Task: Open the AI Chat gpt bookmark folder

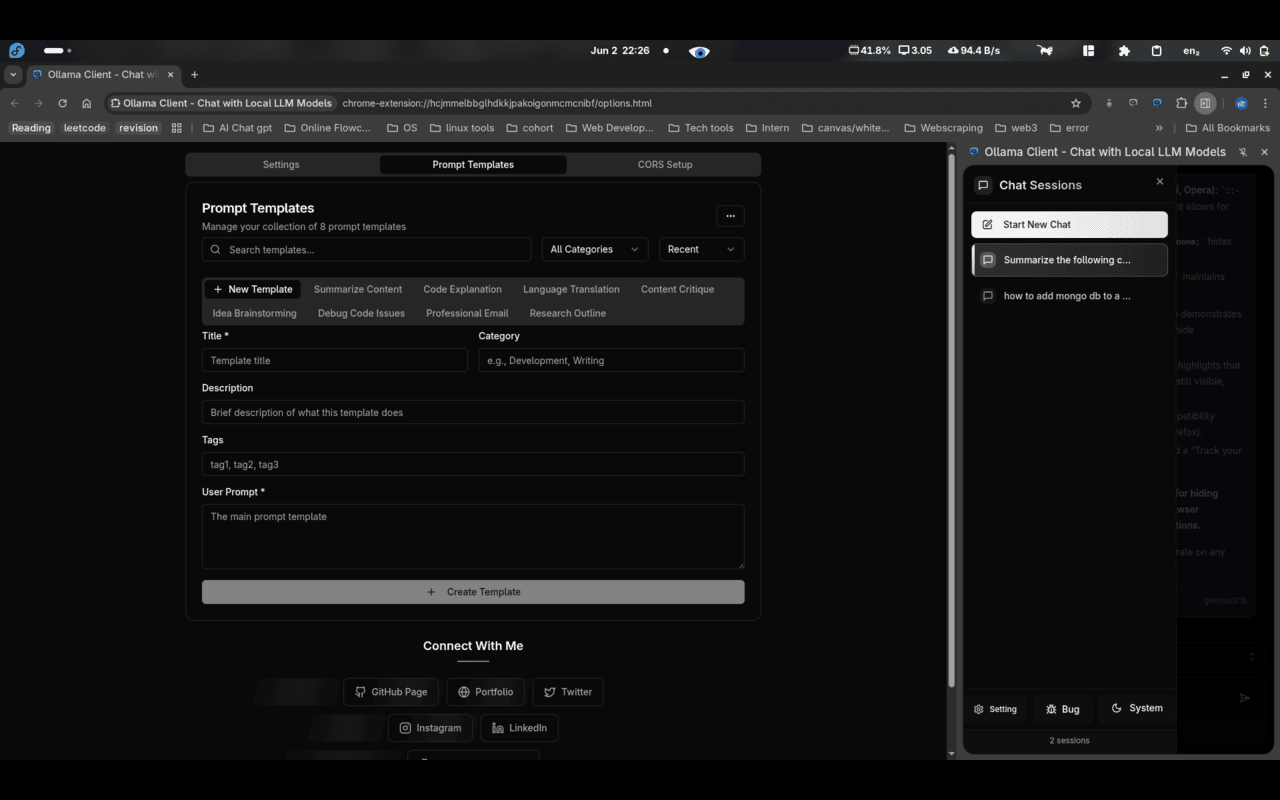Action: click(237, 128)
